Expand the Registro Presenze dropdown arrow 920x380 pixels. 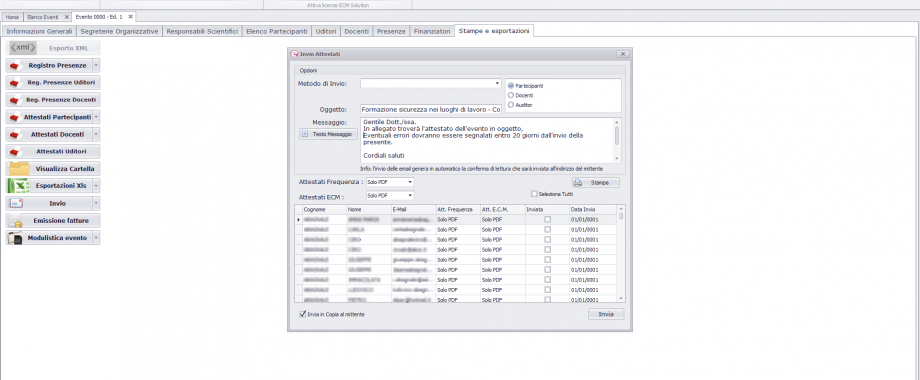coord(96,66)
